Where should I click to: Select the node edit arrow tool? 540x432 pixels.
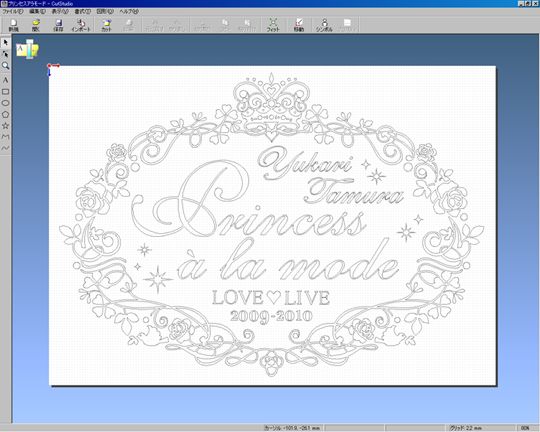(x=6, y=54)
